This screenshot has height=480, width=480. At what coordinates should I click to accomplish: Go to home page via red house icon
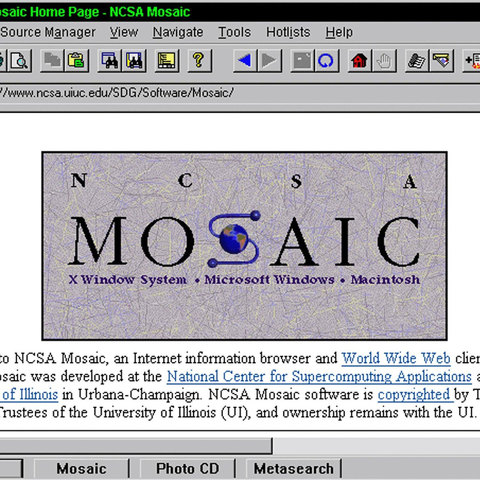(x=359, y=61)
